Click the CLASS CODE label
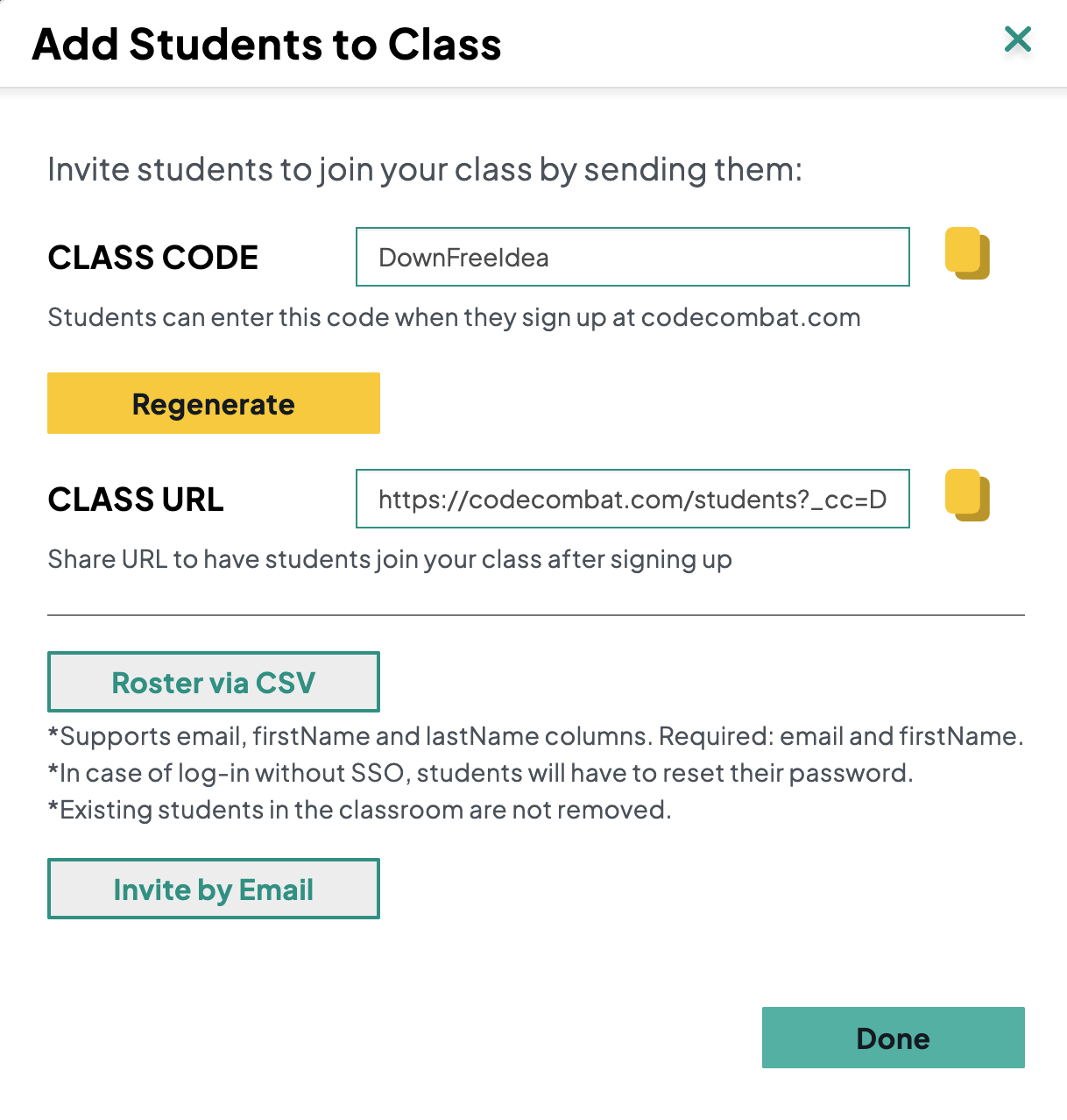Viewport: 1067px width, 1120px height. (x=153, y=258)
